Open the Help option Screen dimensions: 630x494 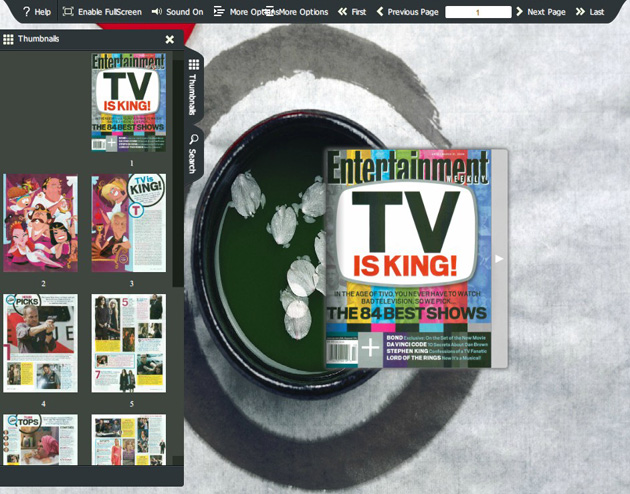[x=37, y=12]
